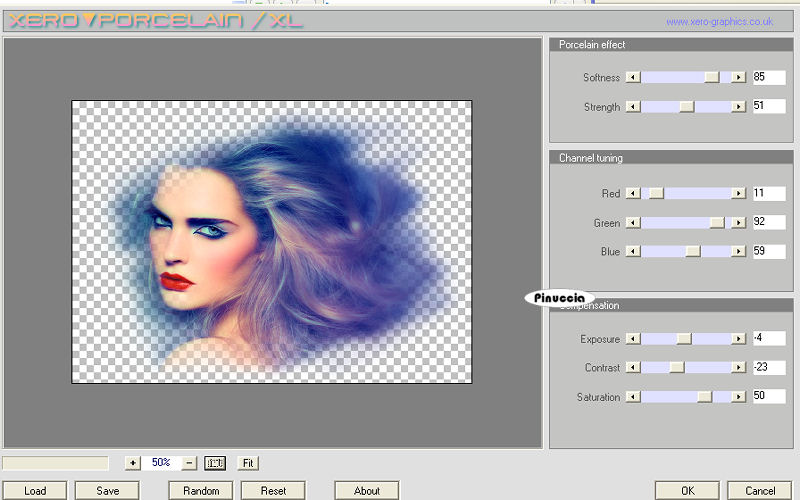This screenshot has width=800, height=500.
Task: Click the Green channel left arrow
Action: (633, 223)
